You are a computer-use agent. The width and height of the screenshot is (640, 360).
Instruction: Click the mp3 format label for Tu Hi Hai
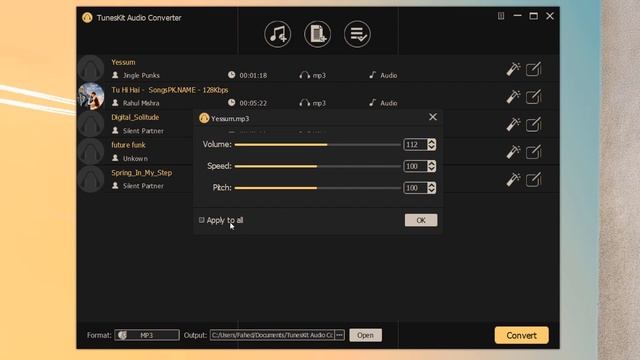tap(319, 103)
